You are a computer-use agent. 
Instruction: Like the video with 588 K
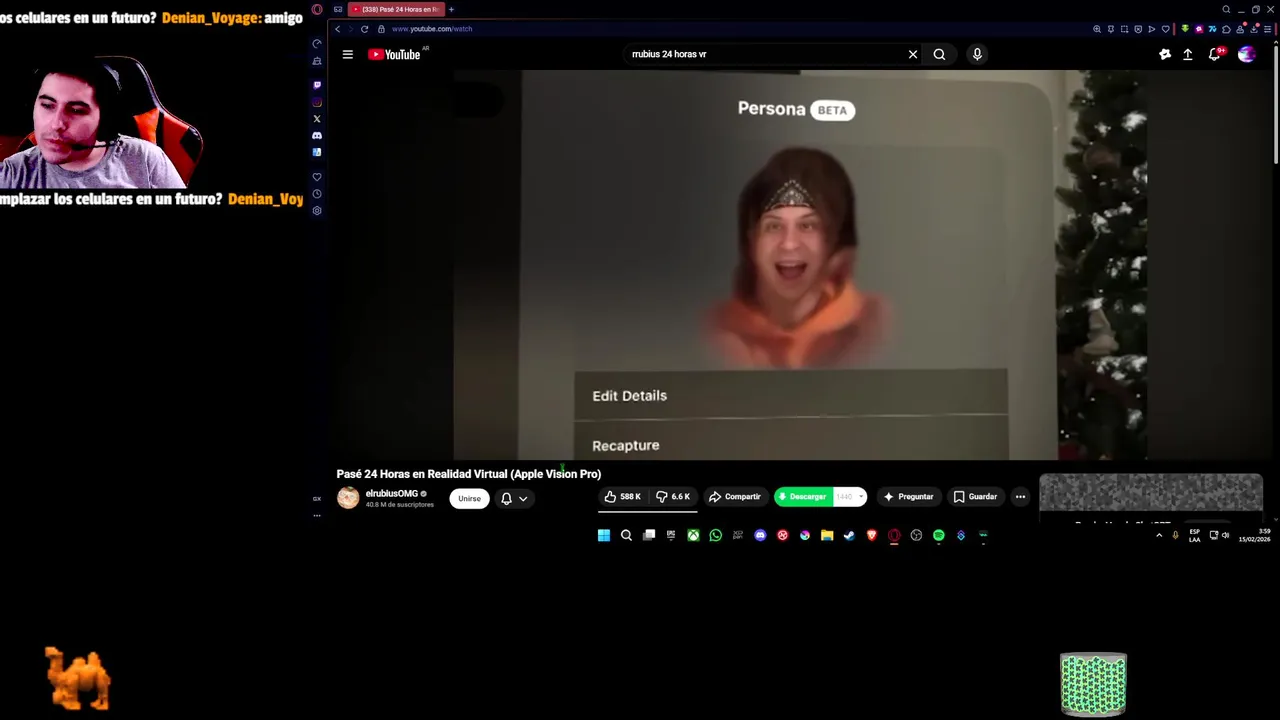pos(622,497)
